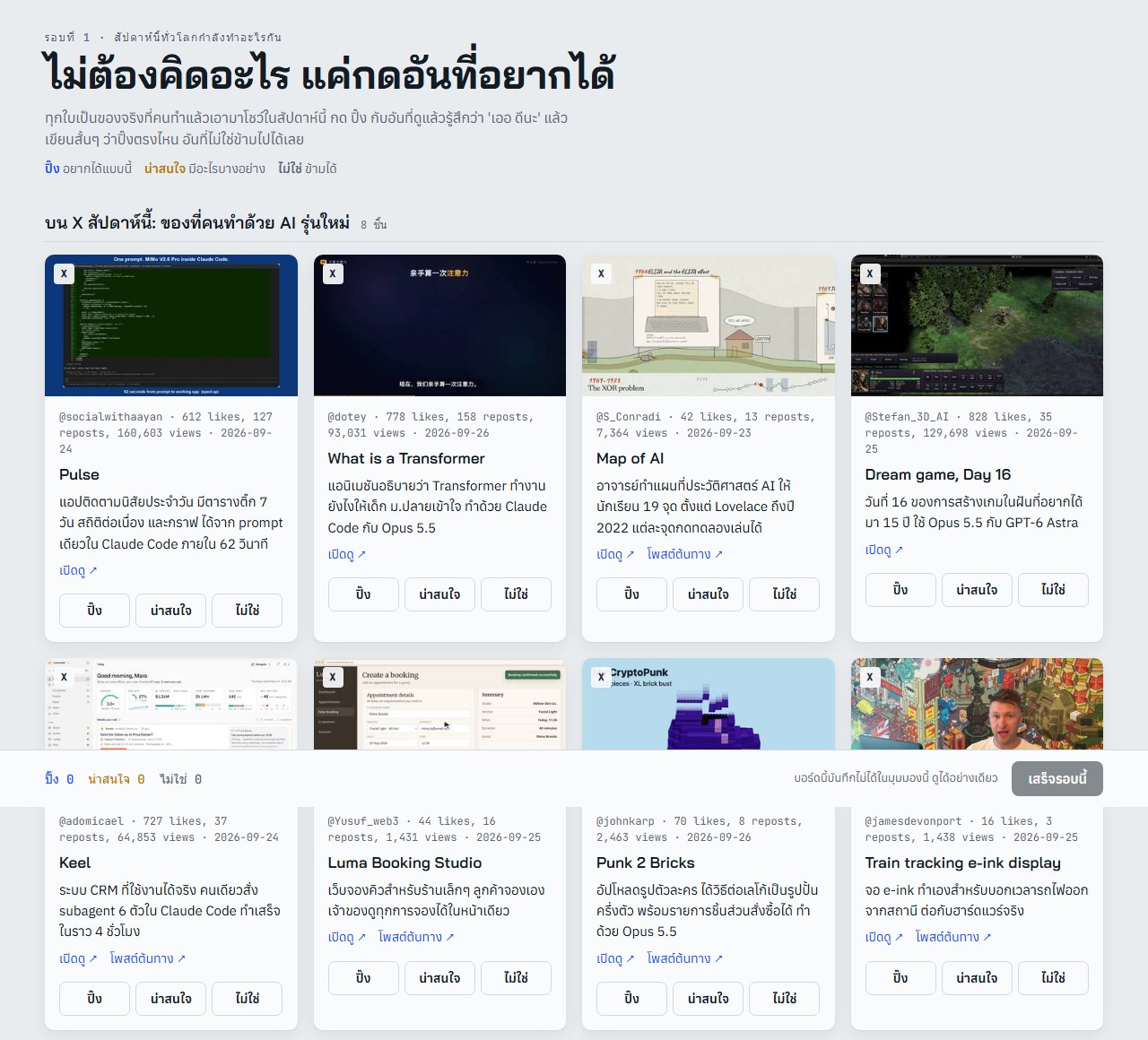
Task: Open Train tracking e-ink display เปิดดู link
Action: (x=884, y=937)
